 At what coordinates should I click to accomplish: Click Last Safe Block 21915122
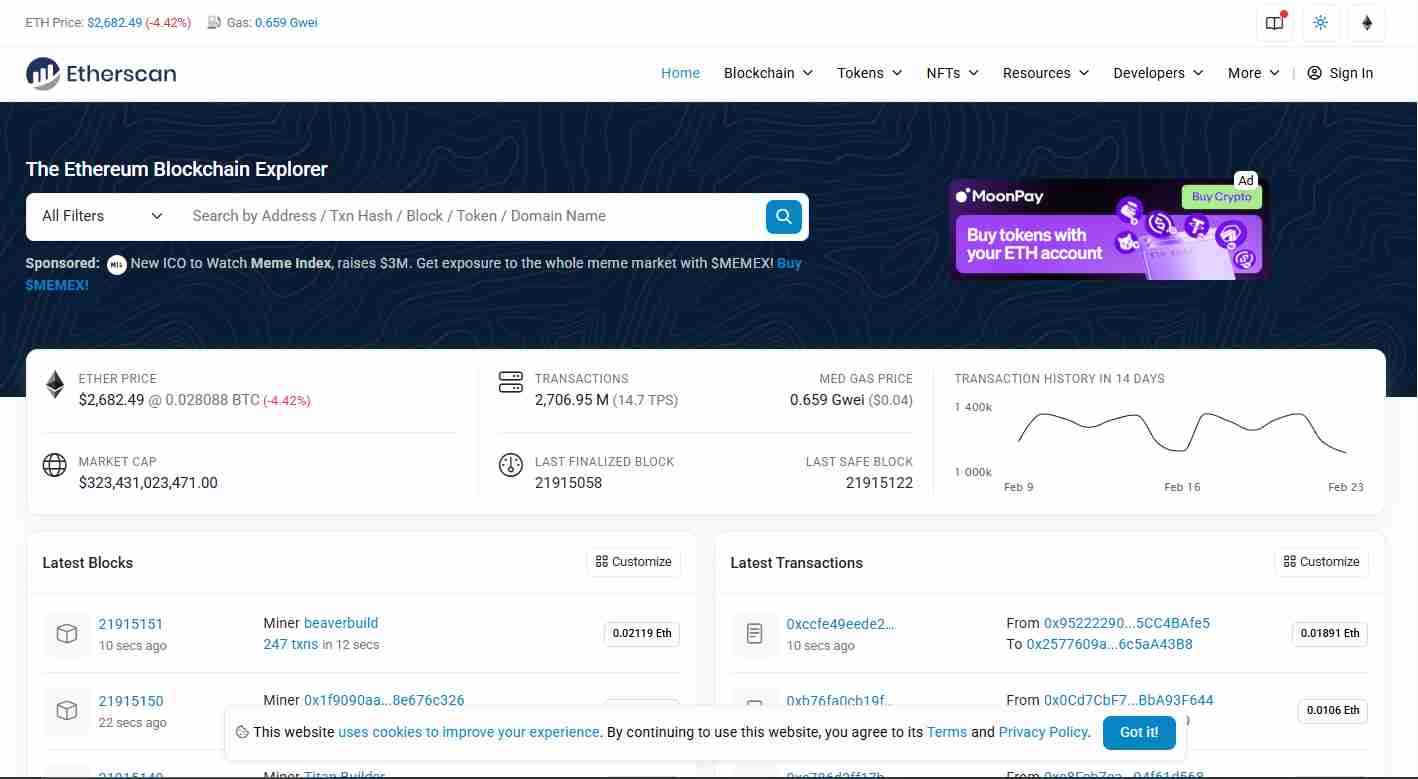tap(879, 483)
